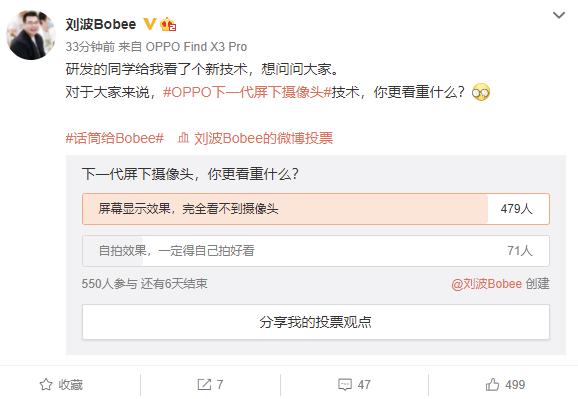The height and width of the screenshot is (399, 578).
Task: Click the repost share icon
Action: point(204,385)
